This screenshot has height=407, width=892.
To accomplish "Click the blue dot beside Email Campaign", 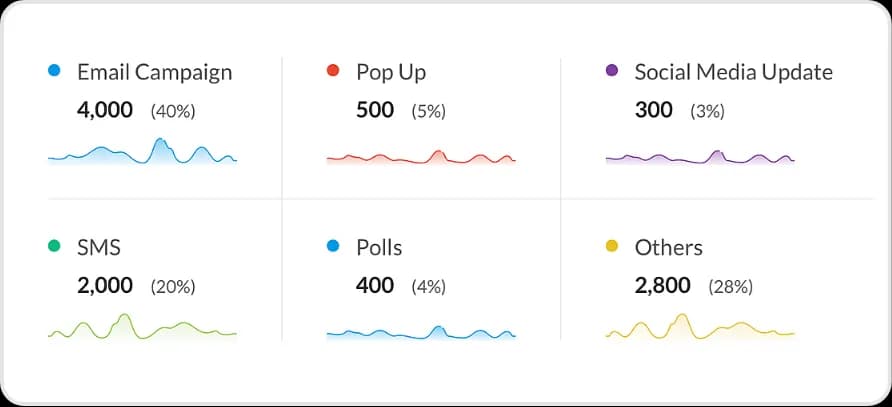I will (54, 71).
